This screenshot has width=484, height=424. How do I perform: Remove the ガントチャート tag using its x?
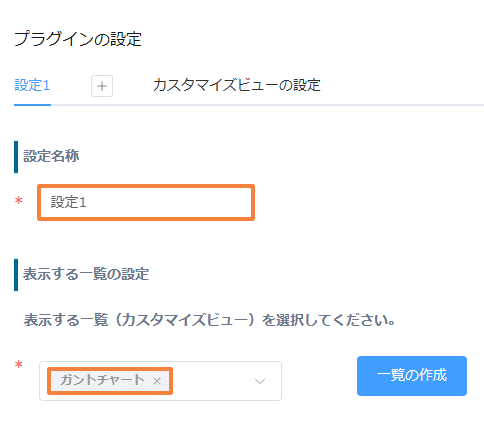point(157,381)
